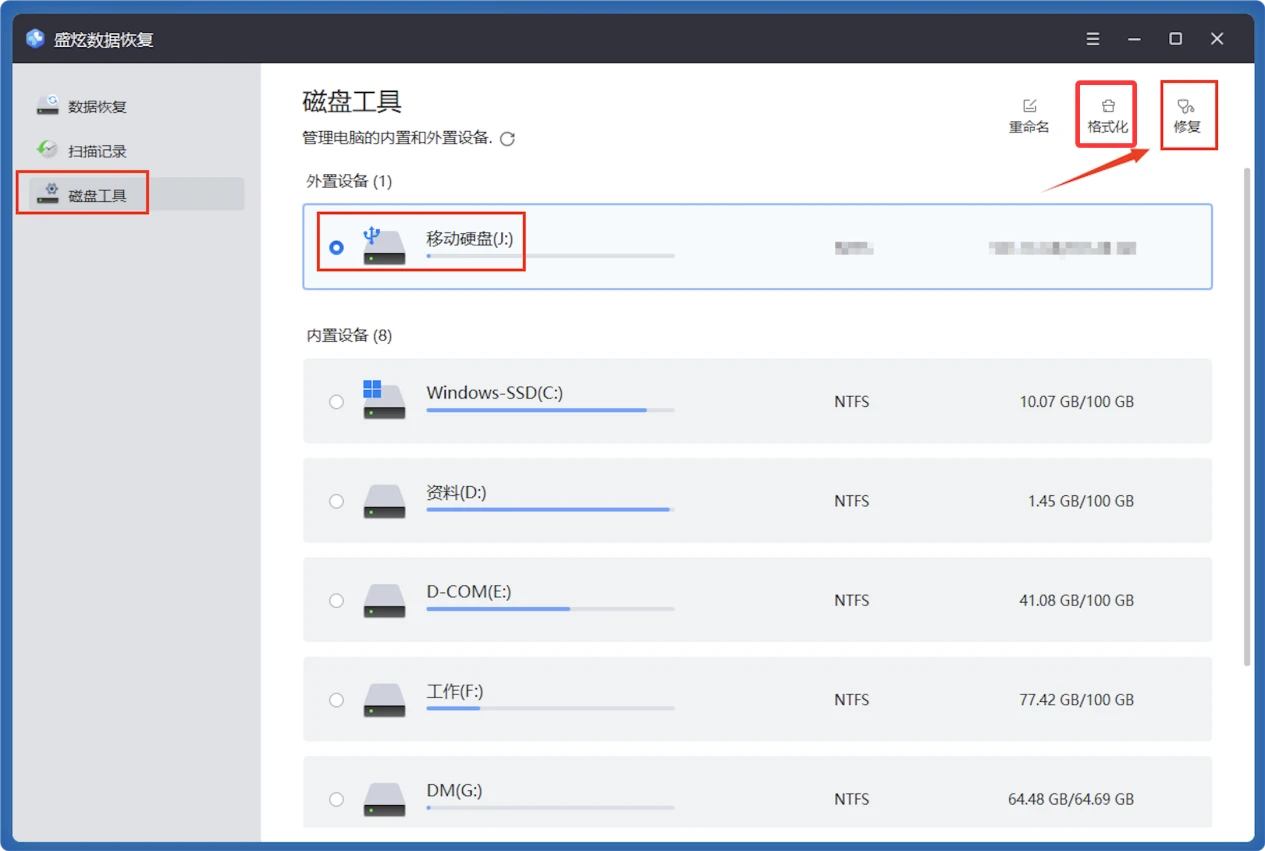Click the 修复 repair button
Screen dimensions: 1265x851
(x=1187, y=116)
